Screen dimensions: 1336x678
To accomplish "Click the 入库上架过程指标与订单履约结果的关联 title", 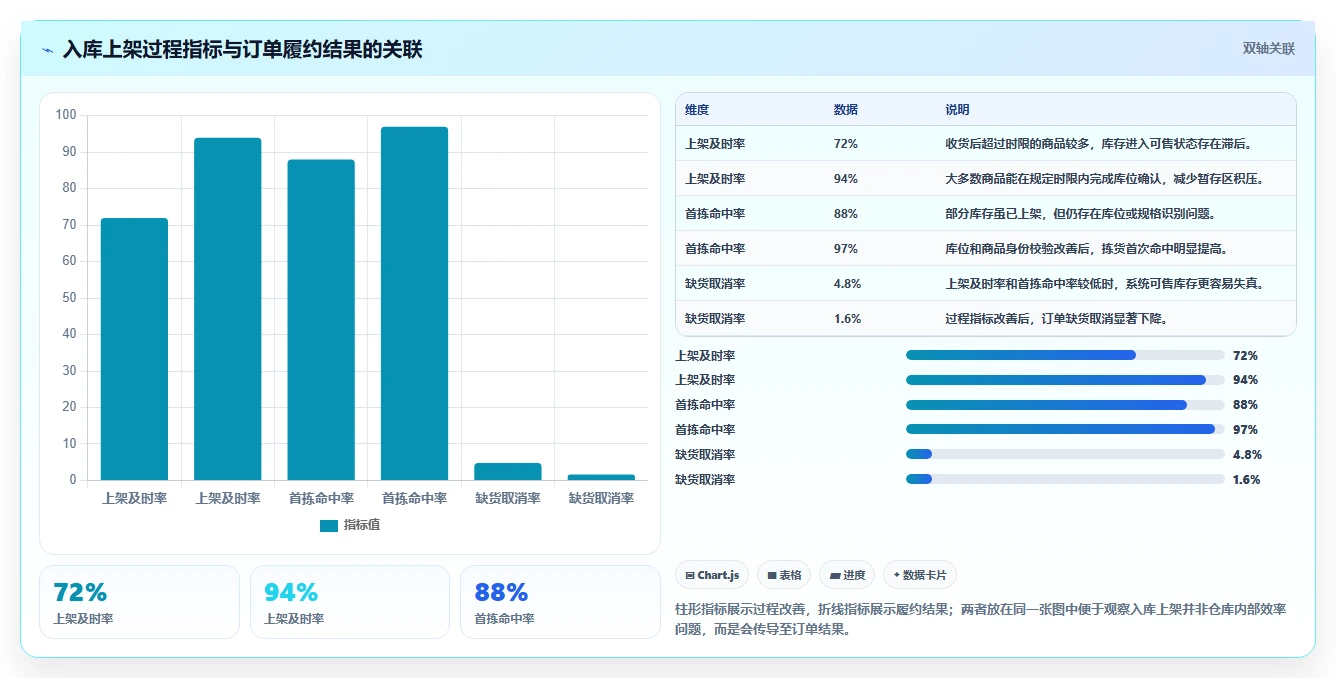I will tap(242, 50).
